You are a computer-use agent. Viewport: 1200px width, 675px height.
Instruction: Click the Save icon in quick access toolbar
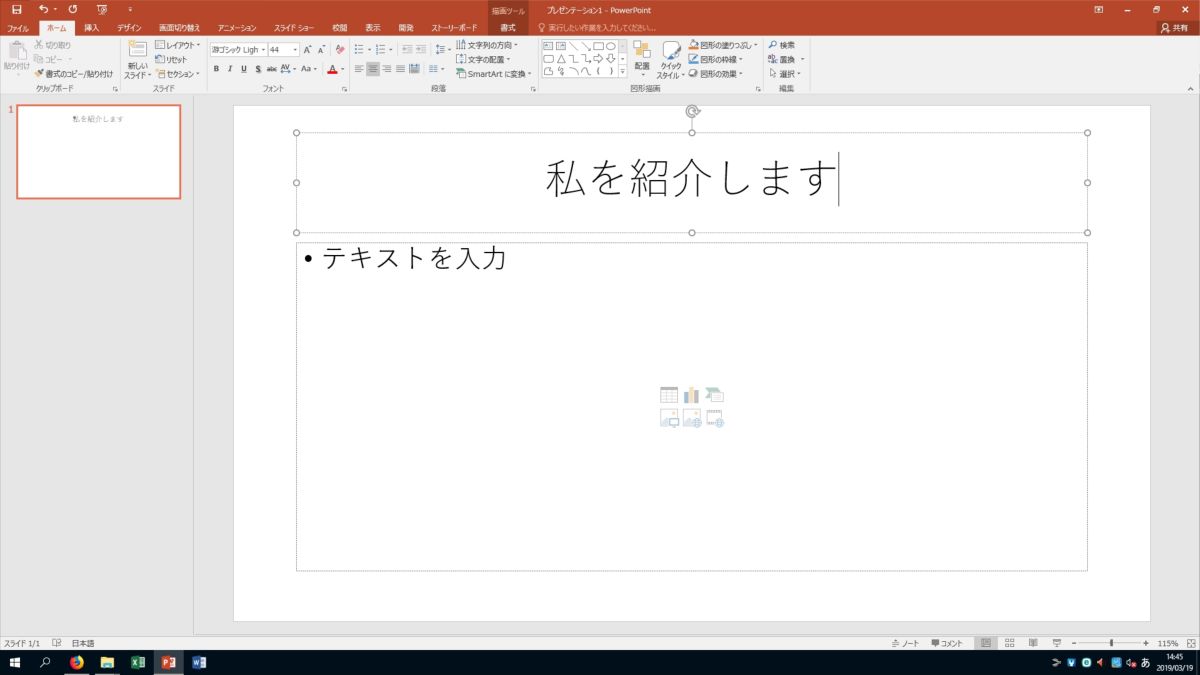(16, 9)
